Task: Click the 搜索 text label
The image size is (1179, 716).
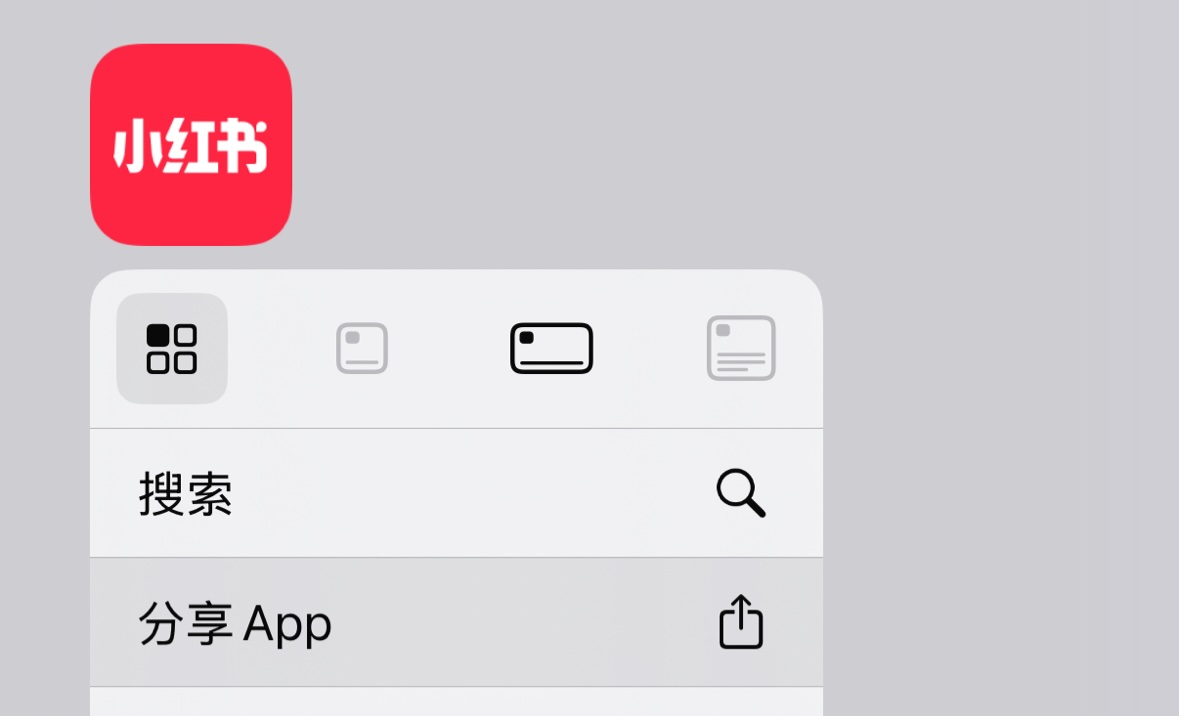Action: (x=186, y=494)
